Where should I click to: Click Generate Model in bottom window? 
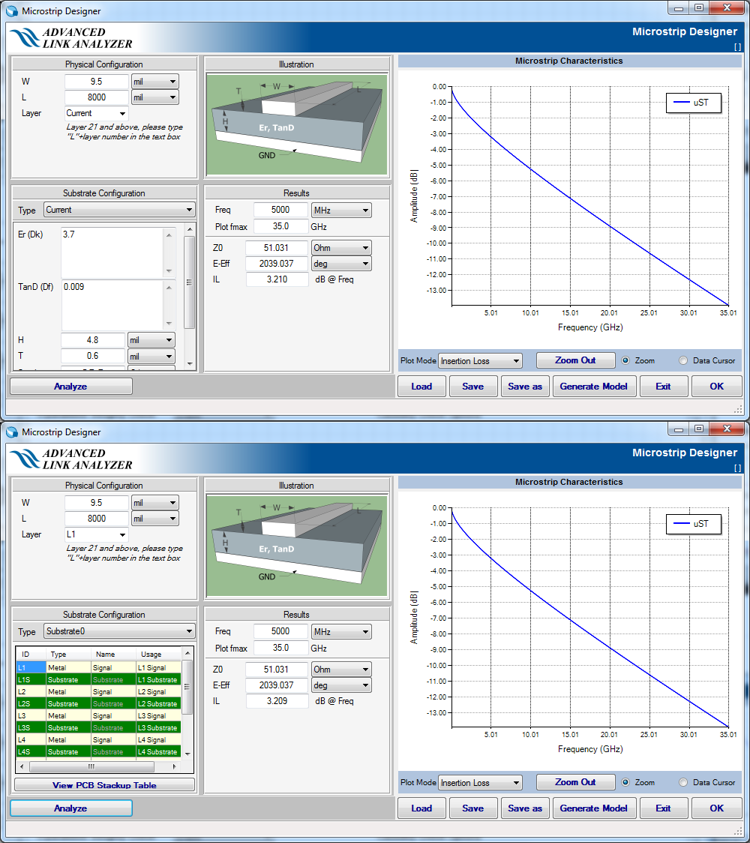coord(594,808)
